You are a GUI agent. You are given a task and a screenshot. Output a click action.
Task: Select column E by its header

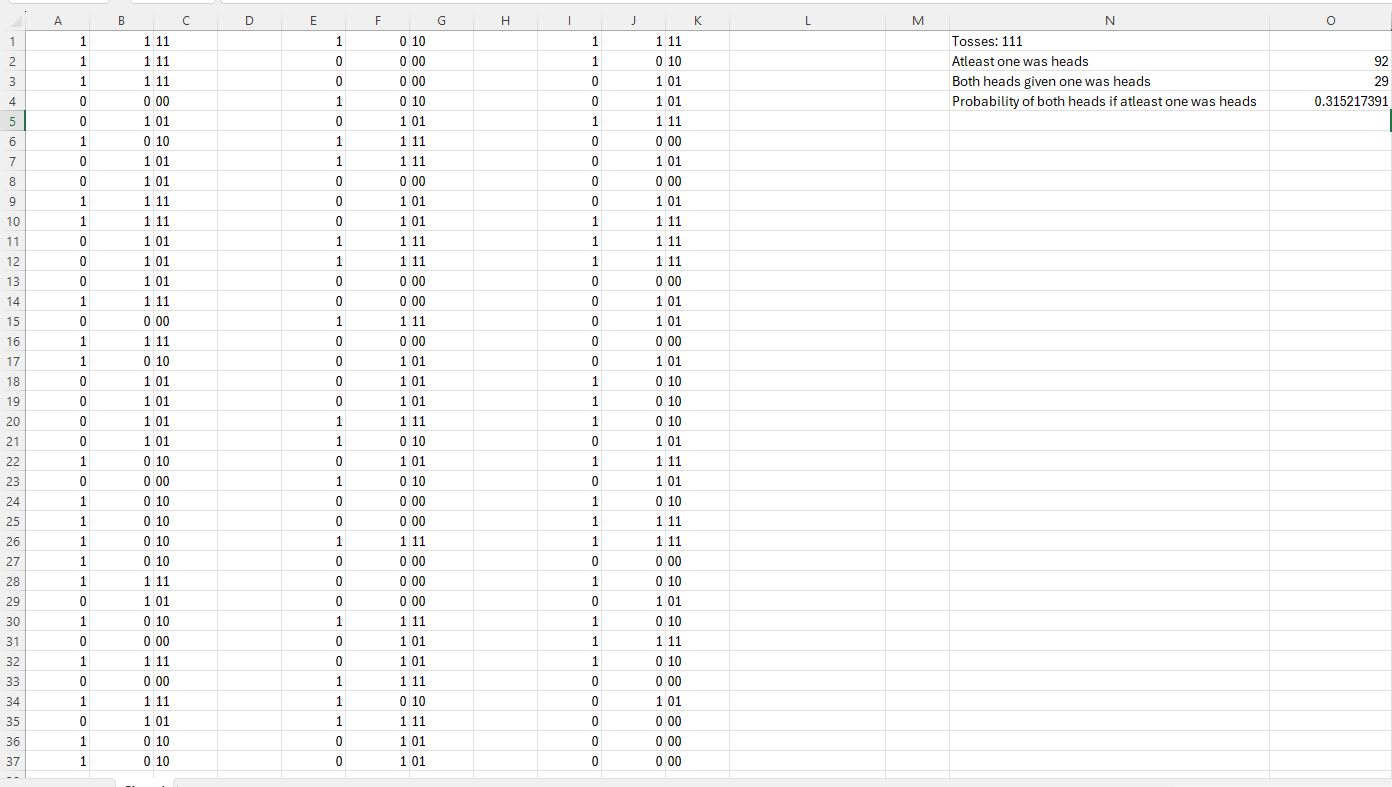313,20
